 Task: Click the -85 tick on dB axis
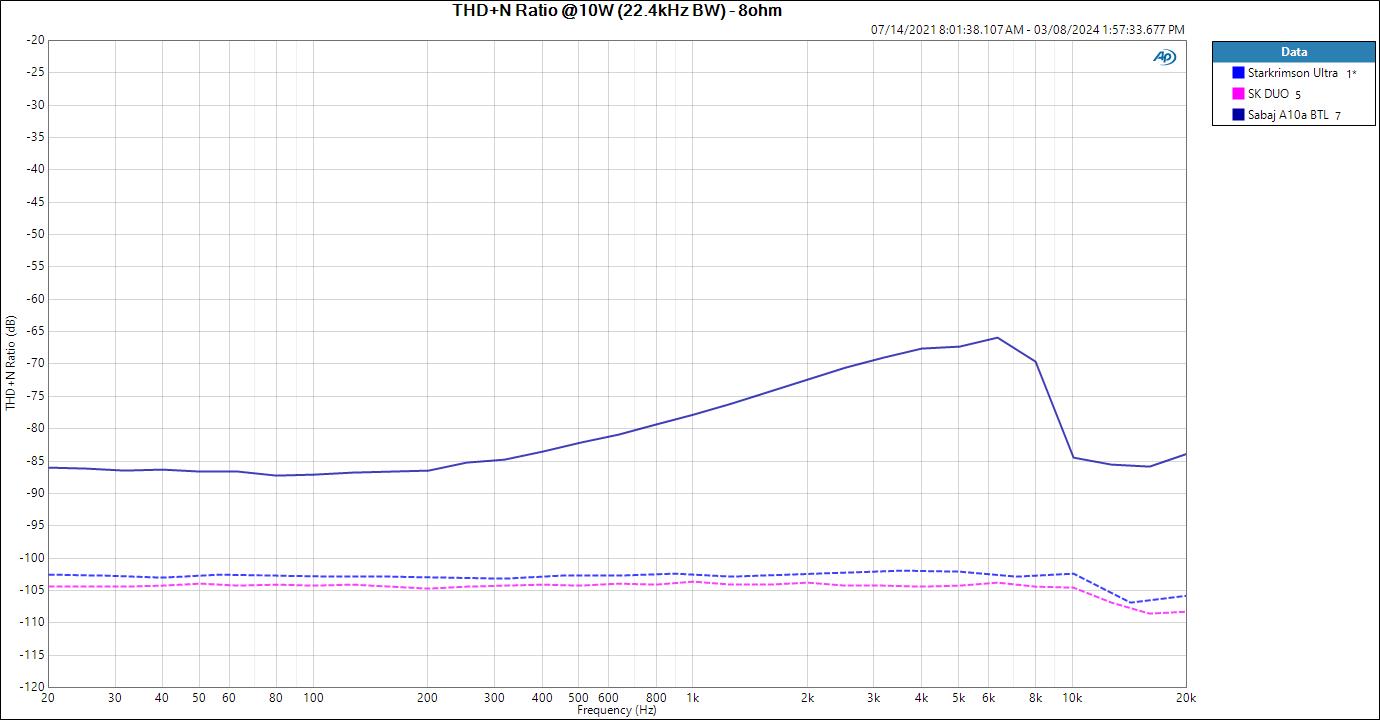35,461
